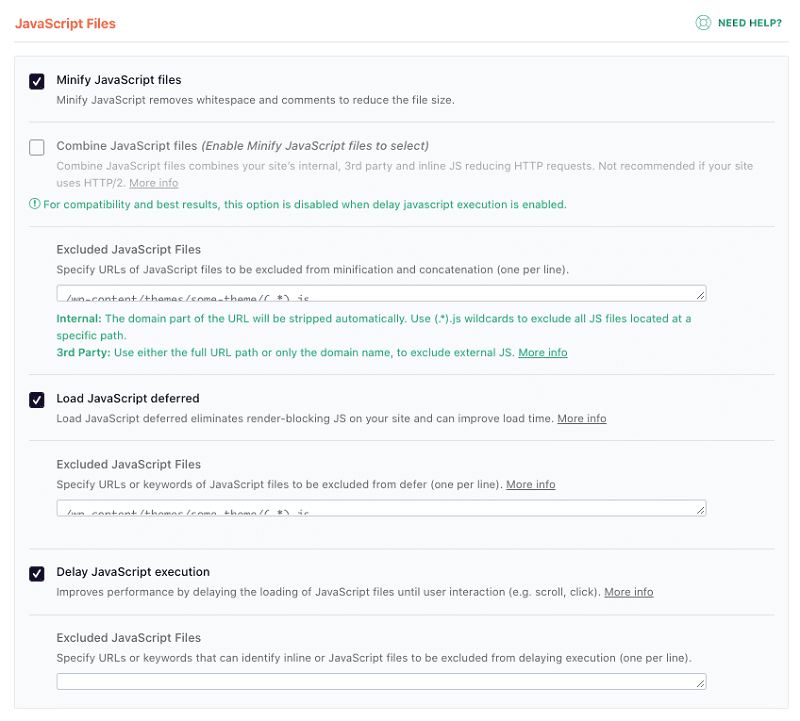Open More info link after 3rd Party note
Screen dimensions: 800x721
(x=543, y=353)
